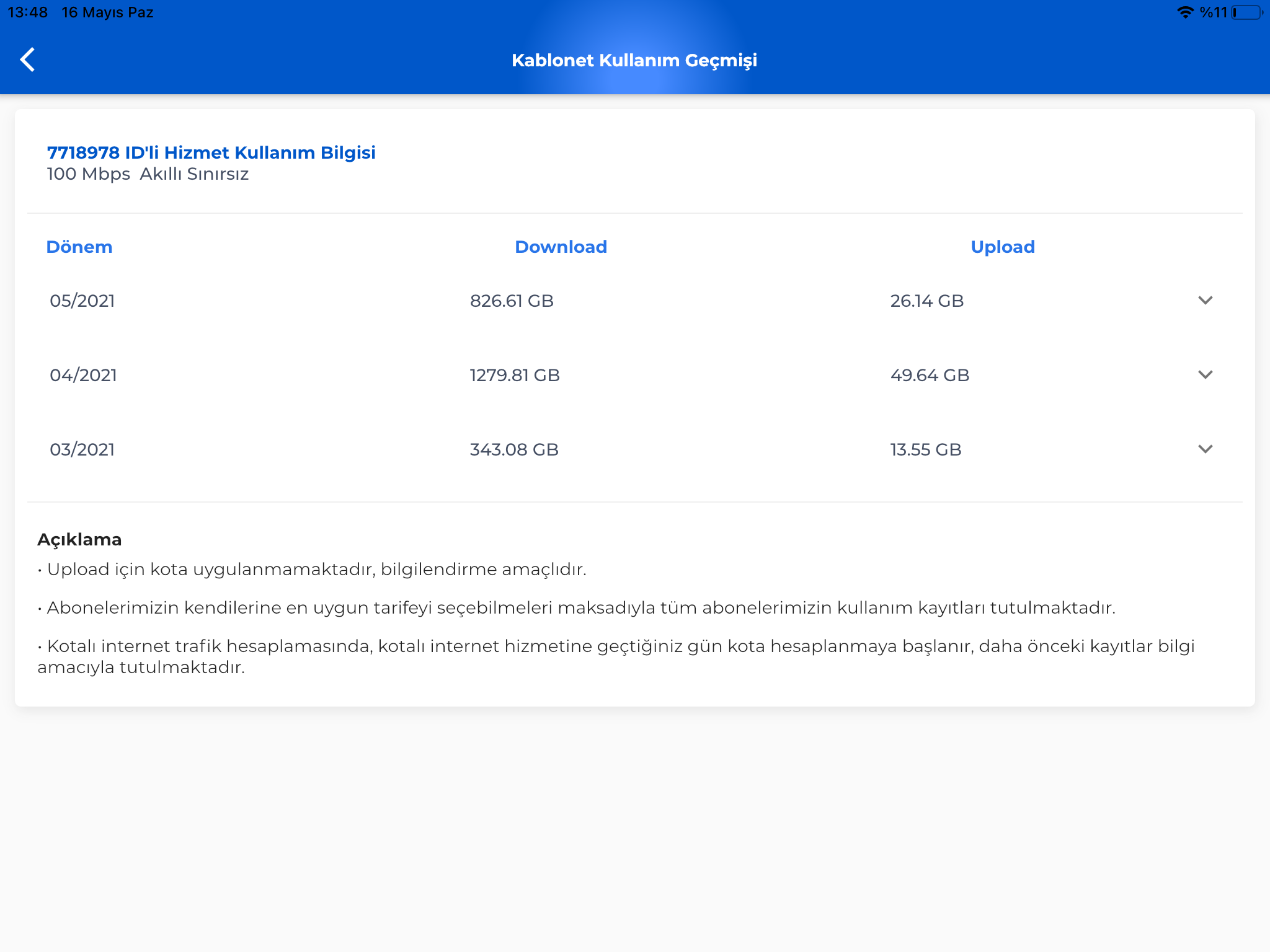Tap the Açıklama heading
This screenshot has width=1270, height=952.
tap(79, 539)
